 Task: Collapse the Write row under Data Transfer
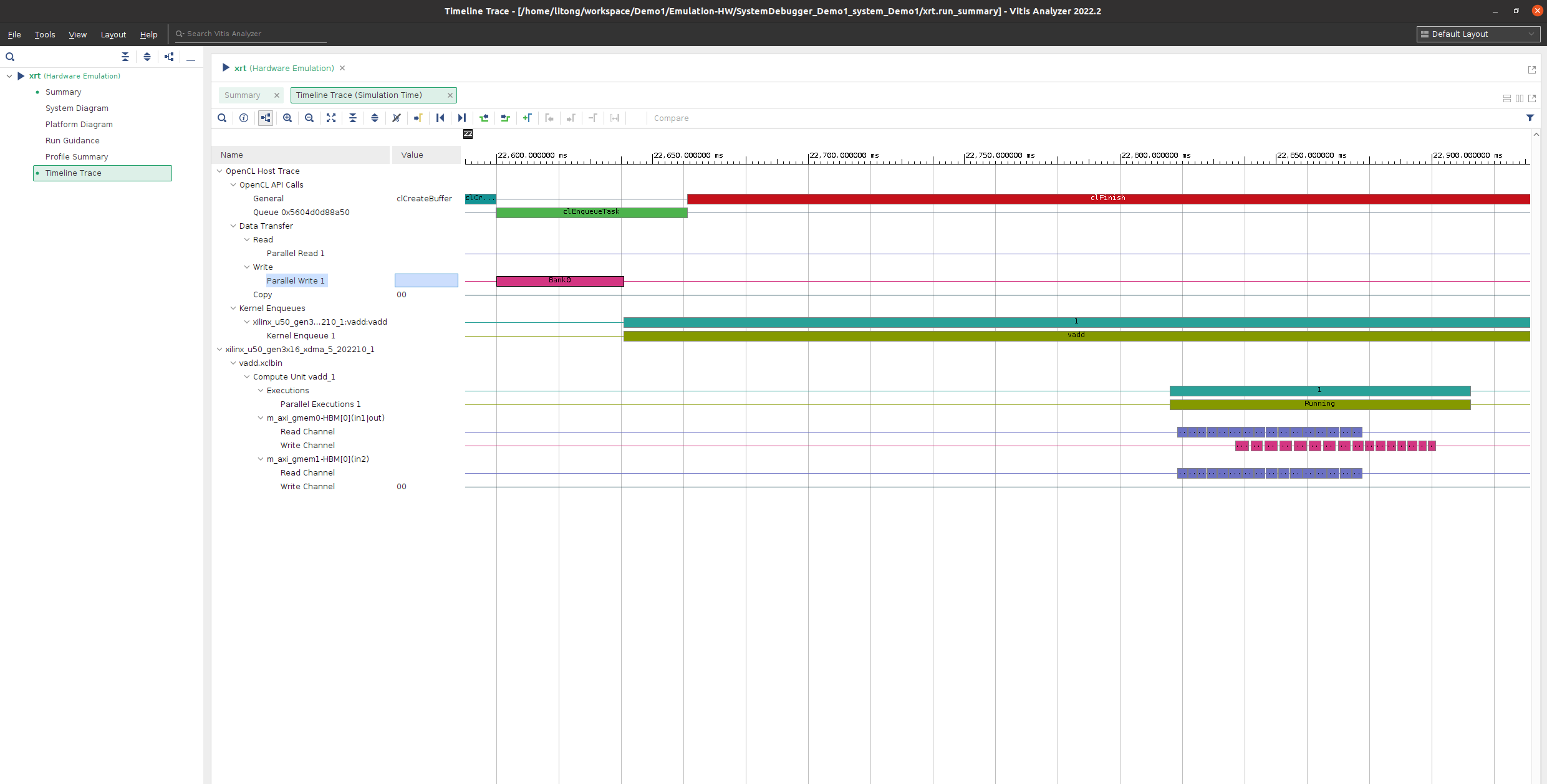(x=247, y=267)
